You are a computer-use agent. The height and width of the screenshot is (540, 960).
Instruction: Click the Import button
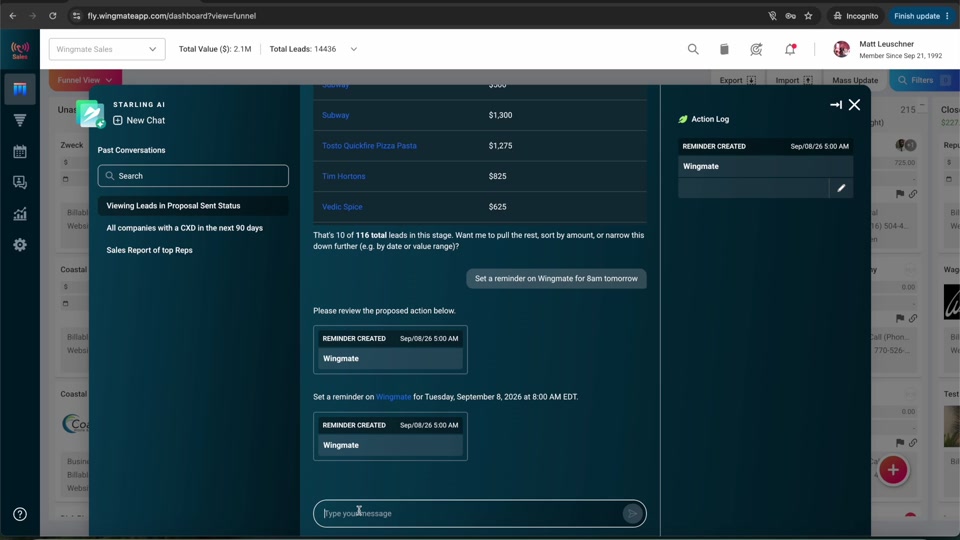[x=793, y=80]
